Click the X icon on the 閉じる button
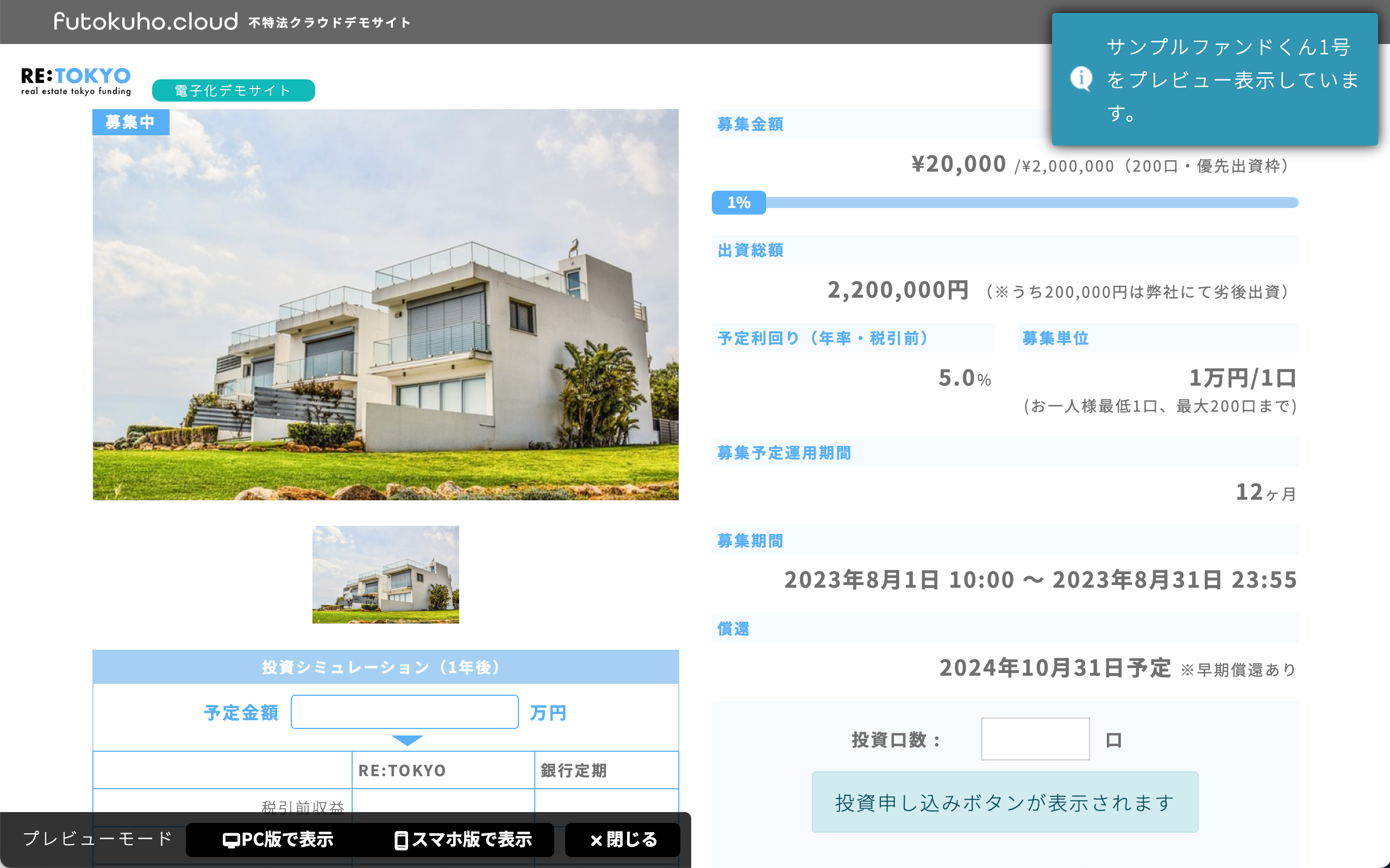 (x=596, y=840)
